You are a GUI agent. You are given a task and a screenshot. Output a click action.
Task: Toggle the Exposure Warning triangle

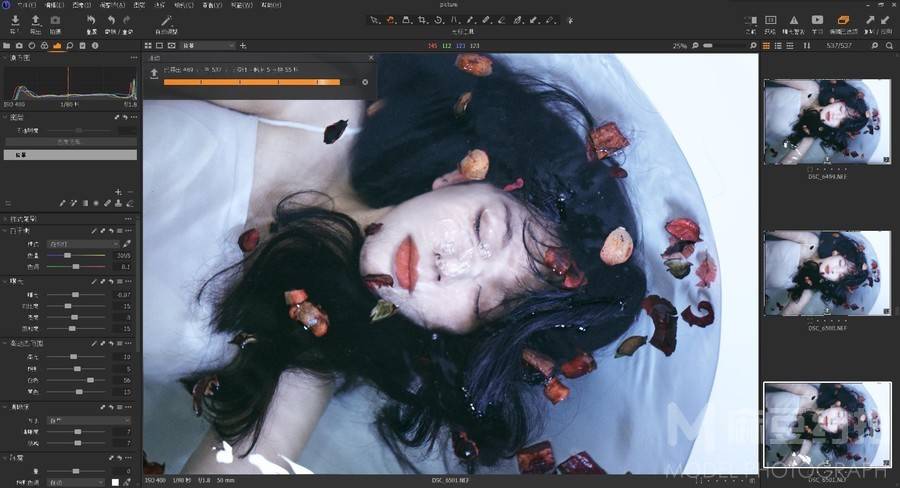(x=794, y=20)
